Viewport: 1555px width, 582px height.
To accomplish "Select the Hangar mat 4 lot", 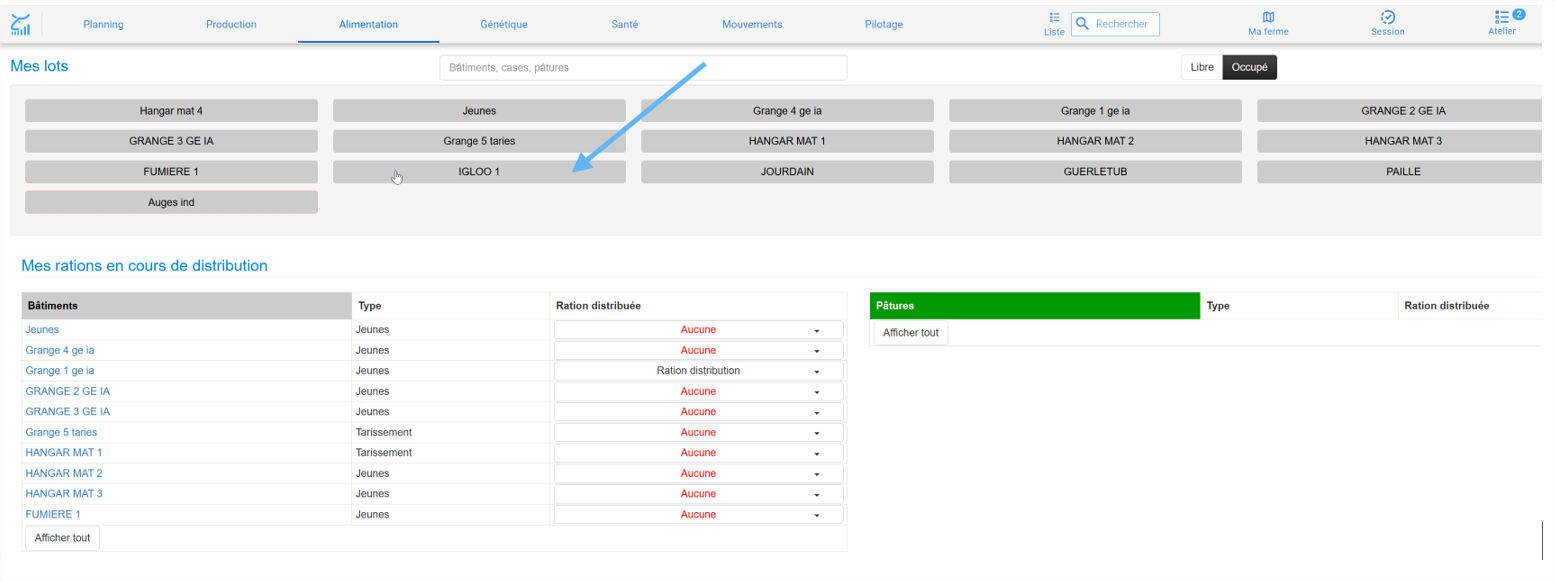I will click(x=171, y=111).
